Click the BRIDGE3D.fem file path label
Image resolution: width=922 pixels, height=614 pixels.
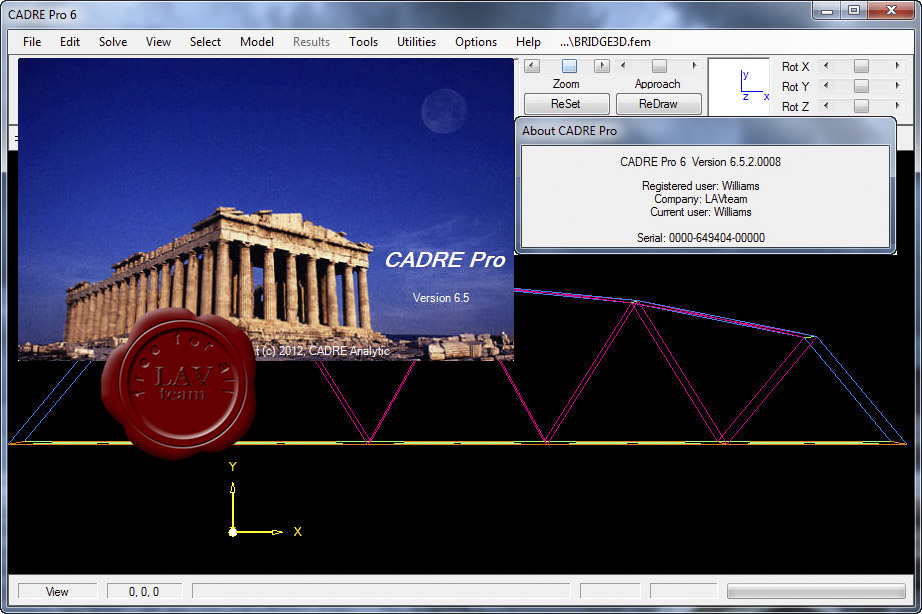click(x=605, y=42)
